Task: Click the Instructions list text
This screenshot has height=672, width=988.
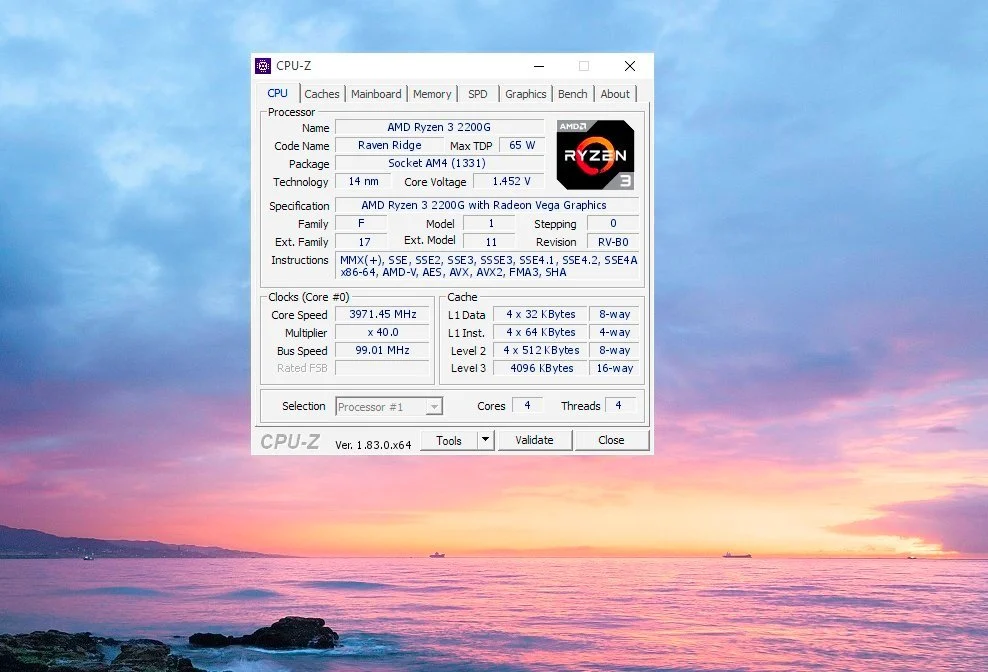Action: (488, 266)
